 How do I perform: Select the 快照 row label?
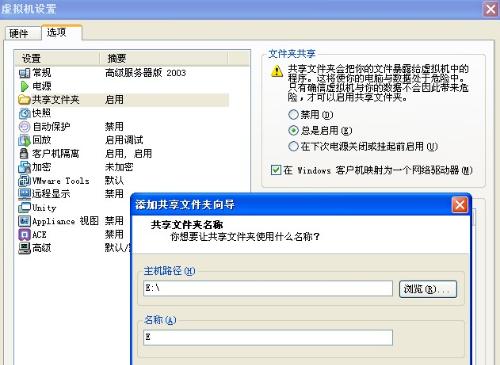(42, 113)
